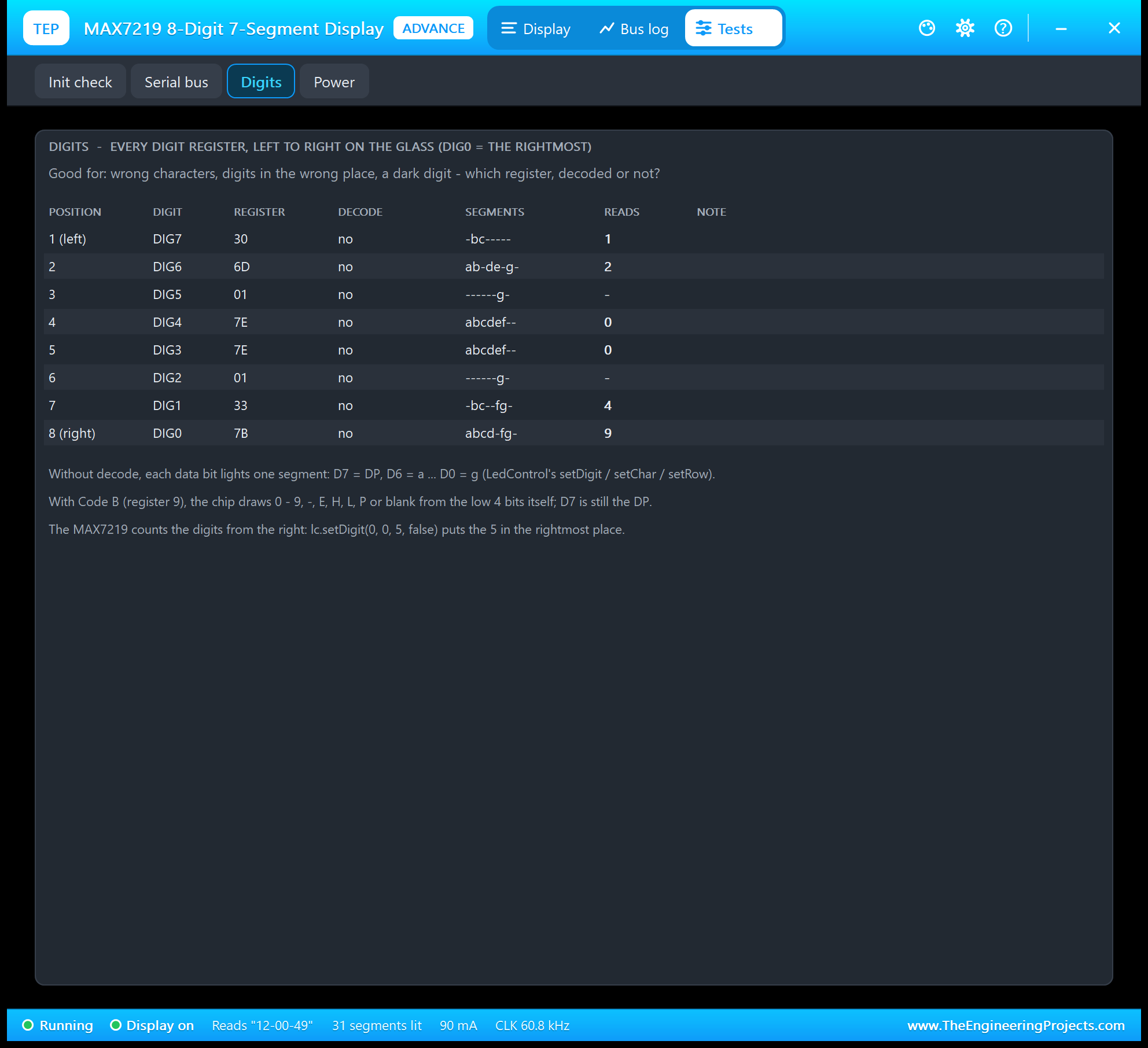Click the MAX7219 8-Digit 7-Segment Display title

click(234, 28)
